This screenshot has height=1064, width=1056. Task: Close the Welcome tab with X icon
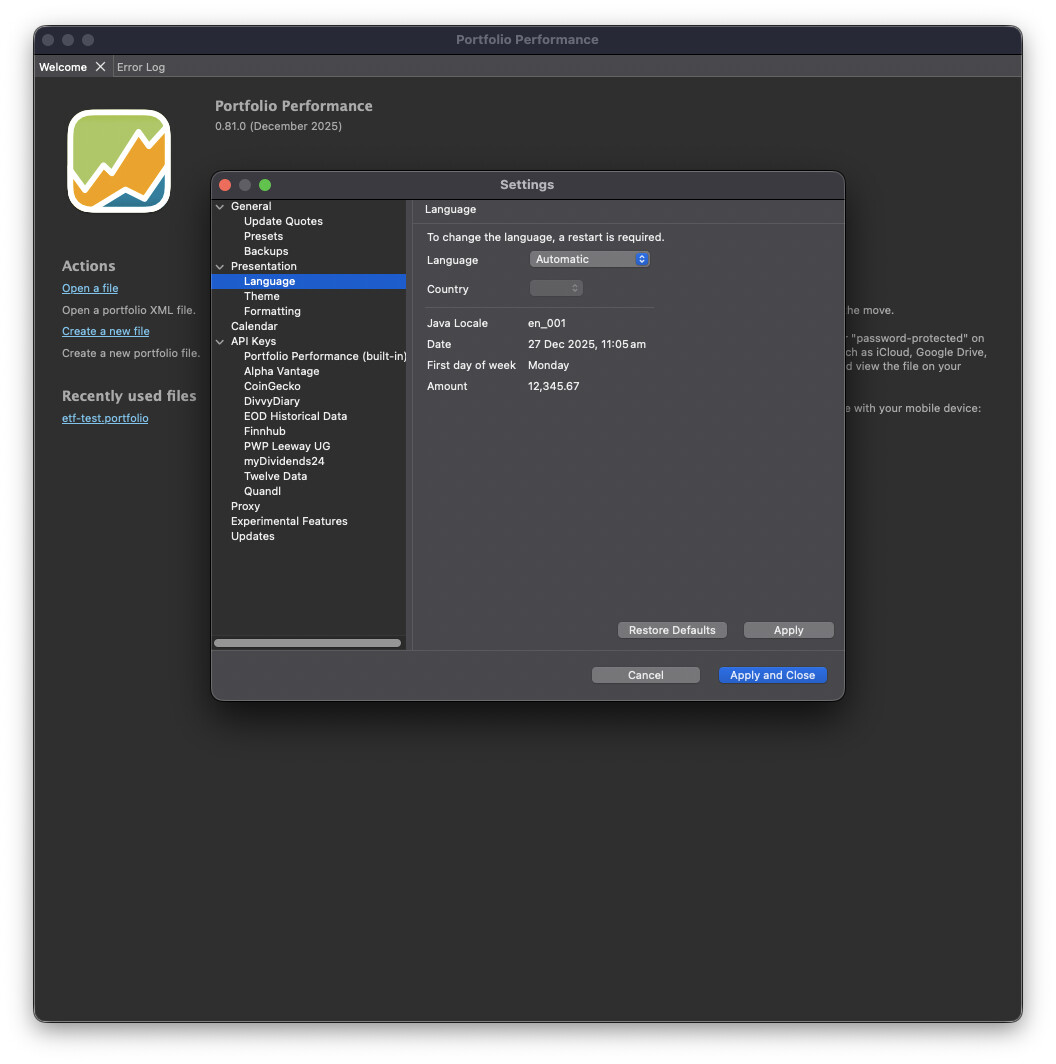[x=100, y=67]
